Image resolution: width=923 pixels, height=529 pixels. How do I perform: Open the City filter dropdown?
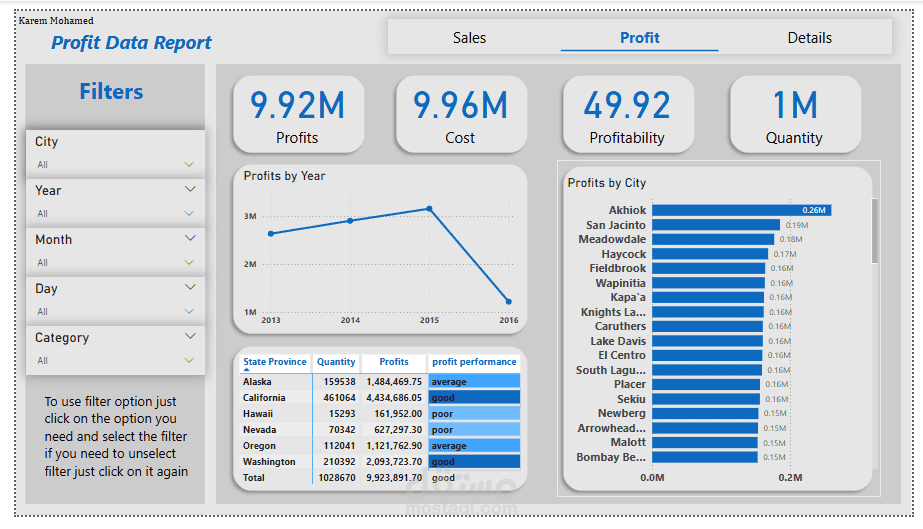[x=115, y=164]
